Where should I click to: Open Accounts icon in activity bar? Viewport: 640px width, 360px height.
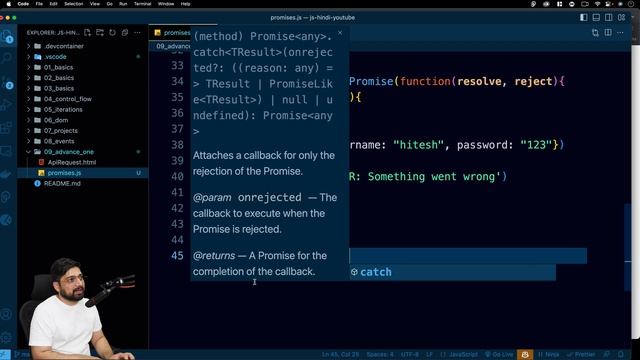pyautogui.click(x=6, y=314)
